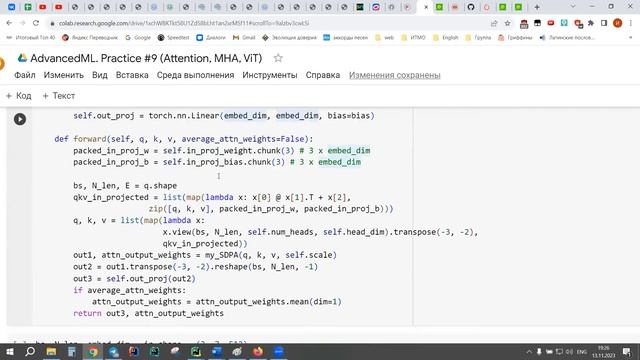The image size is (640, 360).
Task: Add a code cell with + Код
Action: coord(19,96)
